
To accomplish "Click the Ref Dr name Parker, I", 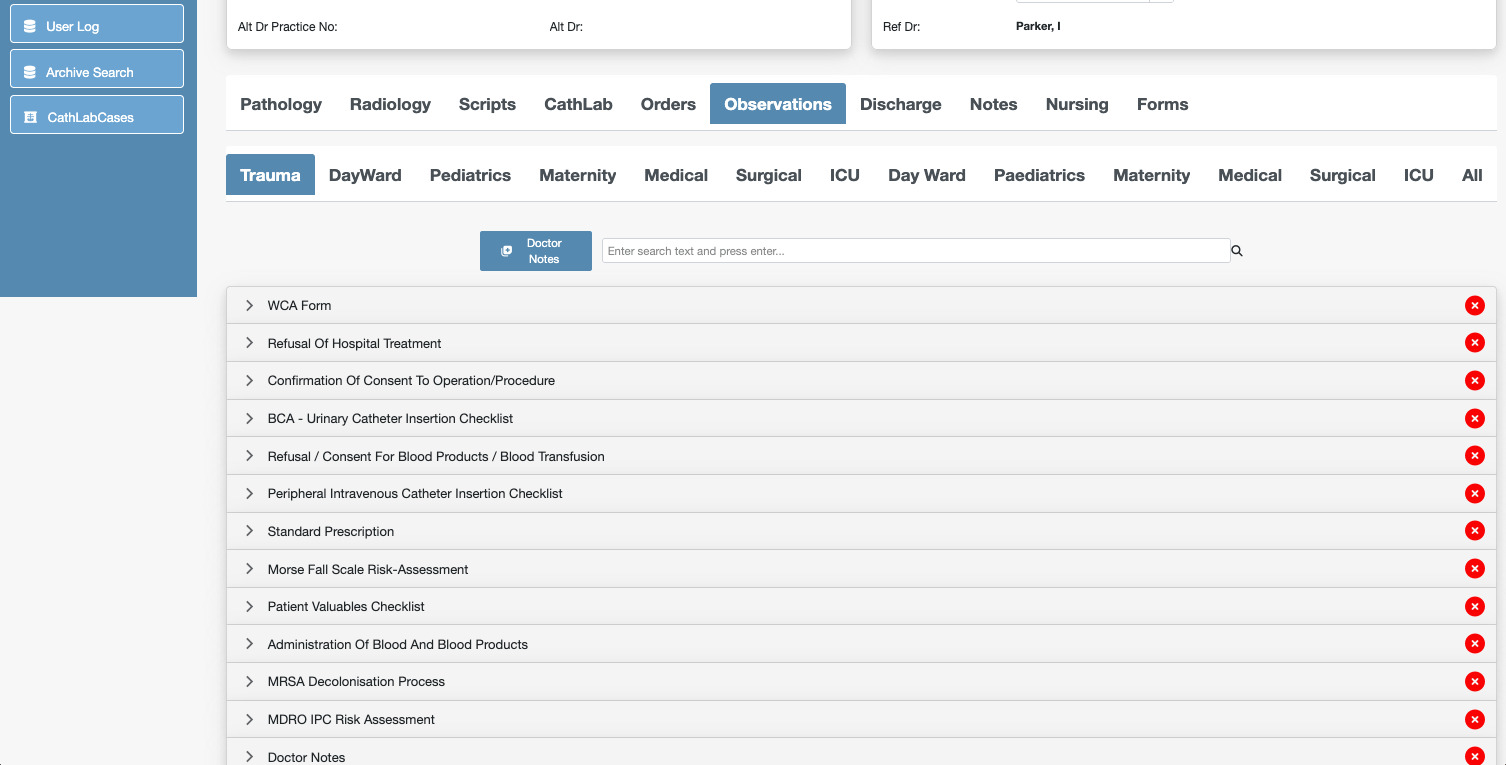I will click(x=1038, y=26).
